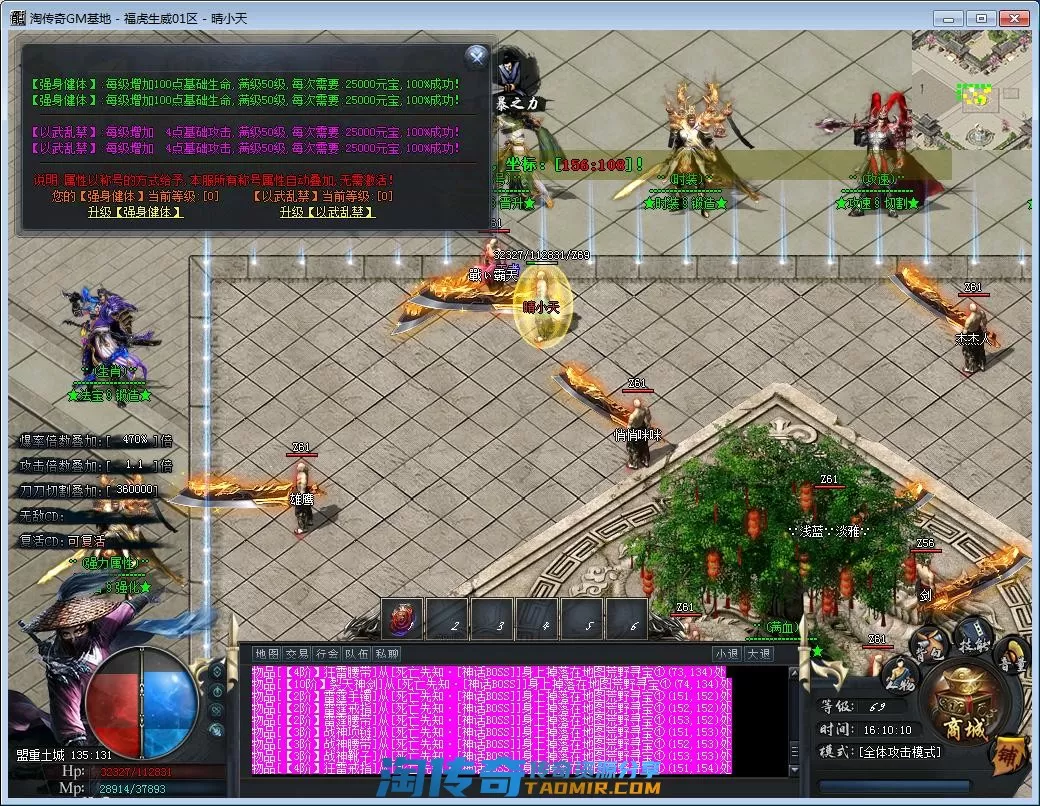This screenshot has width=1040, height=806.
Task: Click the 攻击倍数叠加 stat line
Action: tap(96, 466)
